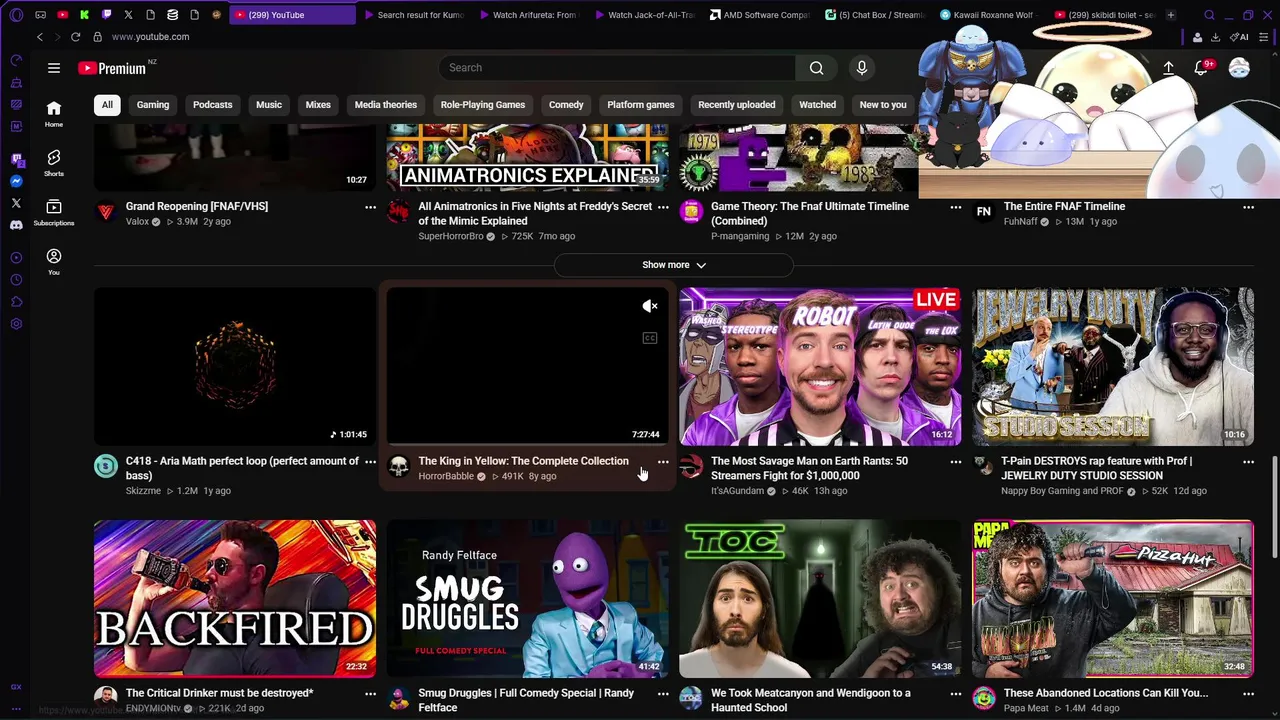The width and height of the screenshot is (1280, 720).
Task: Select the Media theories filter chip
Action: (385, 105)
